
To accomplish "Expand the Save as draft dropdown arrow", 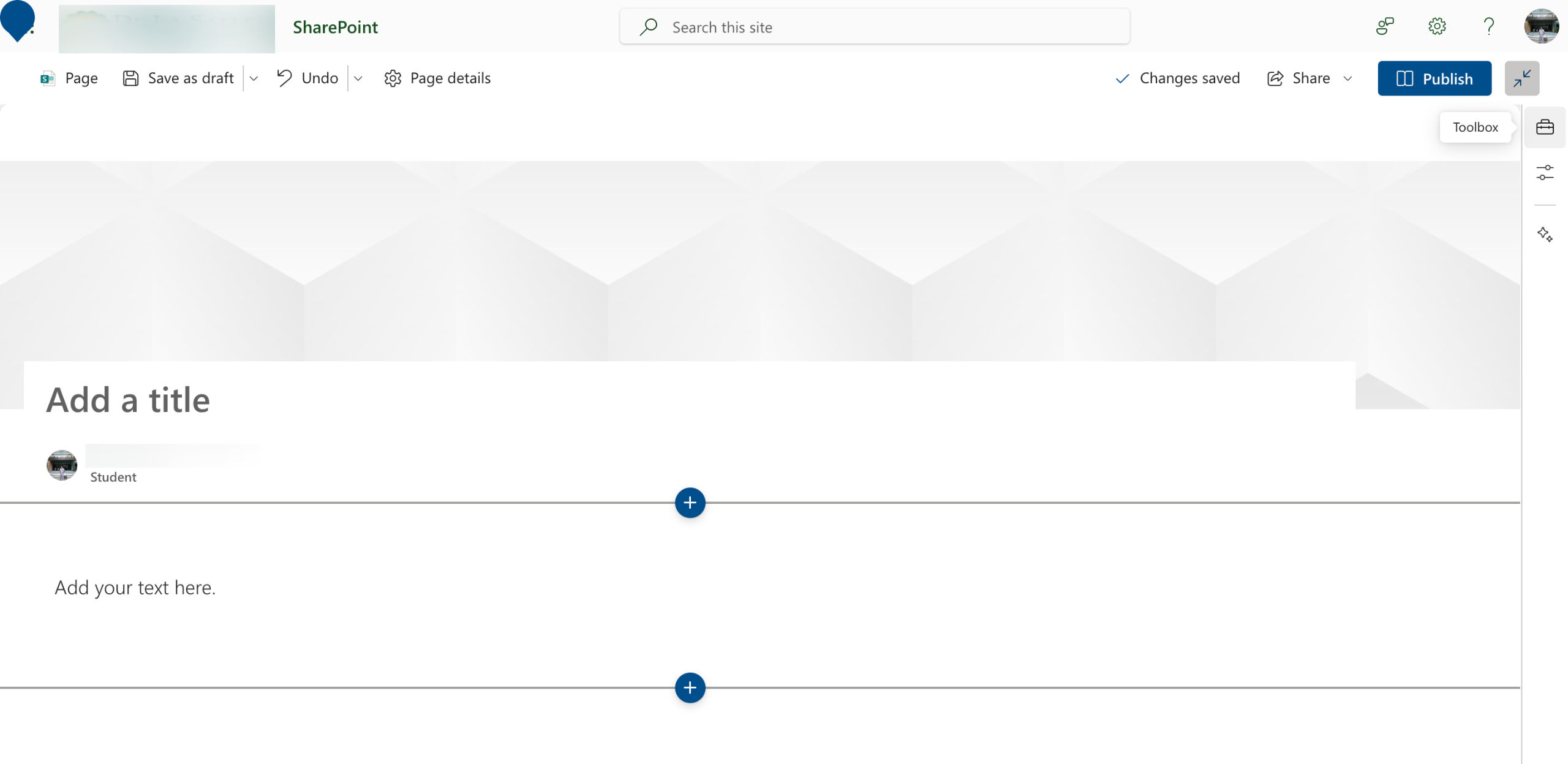I will pyautogui.click(x=254, y=78).
